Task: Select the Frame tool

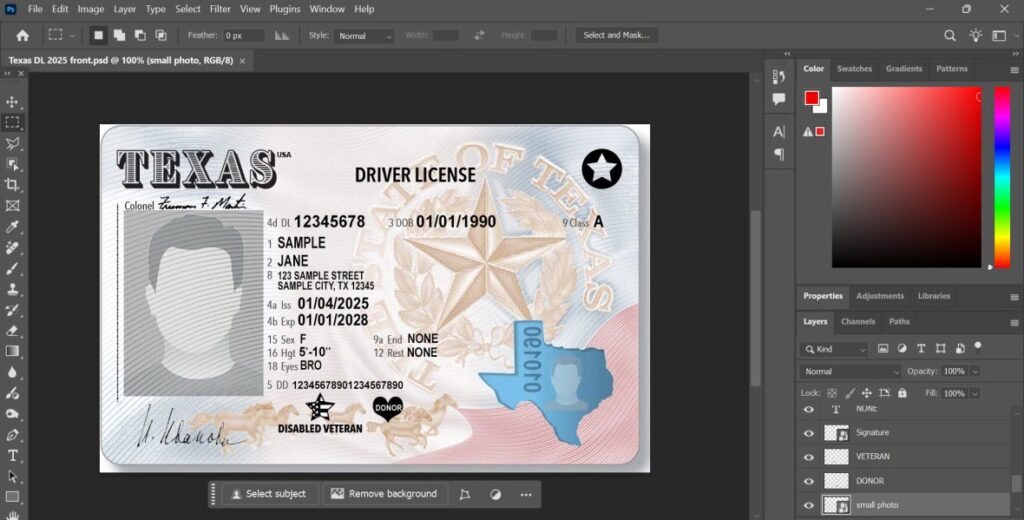Action: [x=12, y=206]
